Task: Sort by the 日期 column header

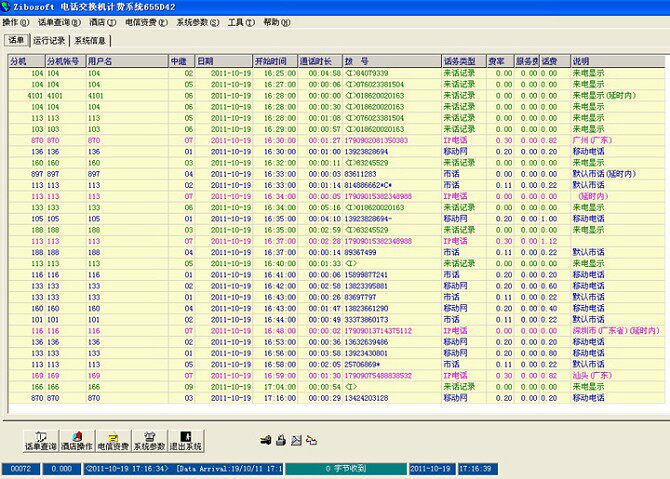Action: coord(224,61)
